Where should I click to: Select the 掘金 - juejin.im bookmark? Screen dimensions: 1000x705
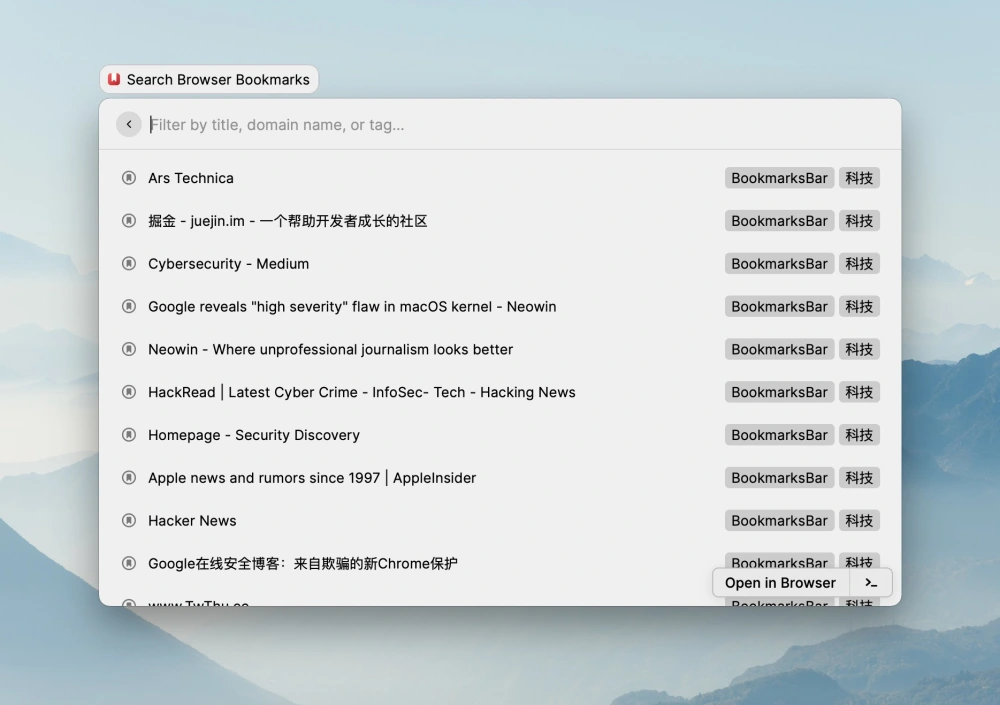(x=500, y=221)
